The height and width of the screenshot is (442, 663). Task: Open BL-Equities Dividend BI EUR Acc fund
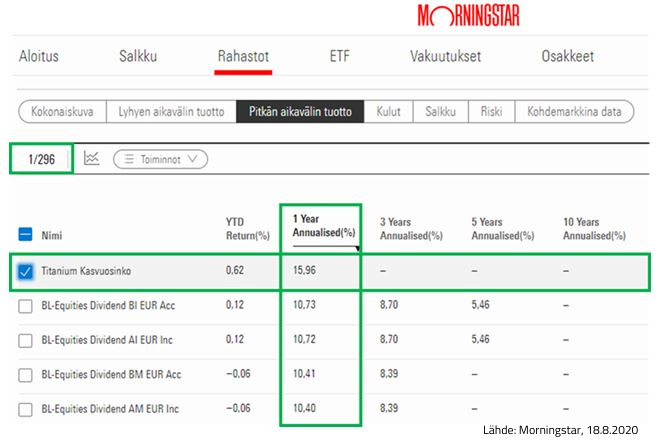tap(108, 305)
